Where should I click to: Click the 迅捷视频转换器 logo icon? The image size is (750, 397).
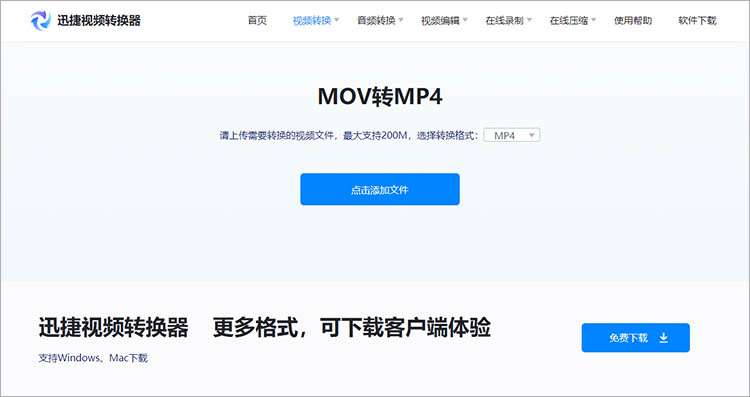pyautogui.click(x=40, y=21)
